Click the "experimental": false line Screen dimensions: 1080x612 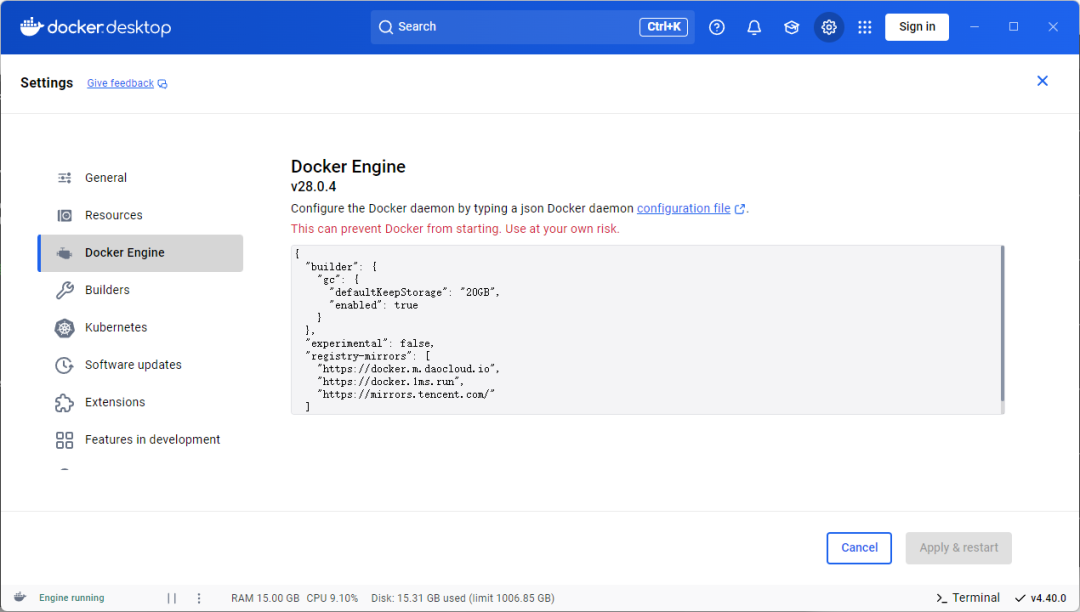coord(369,344)
